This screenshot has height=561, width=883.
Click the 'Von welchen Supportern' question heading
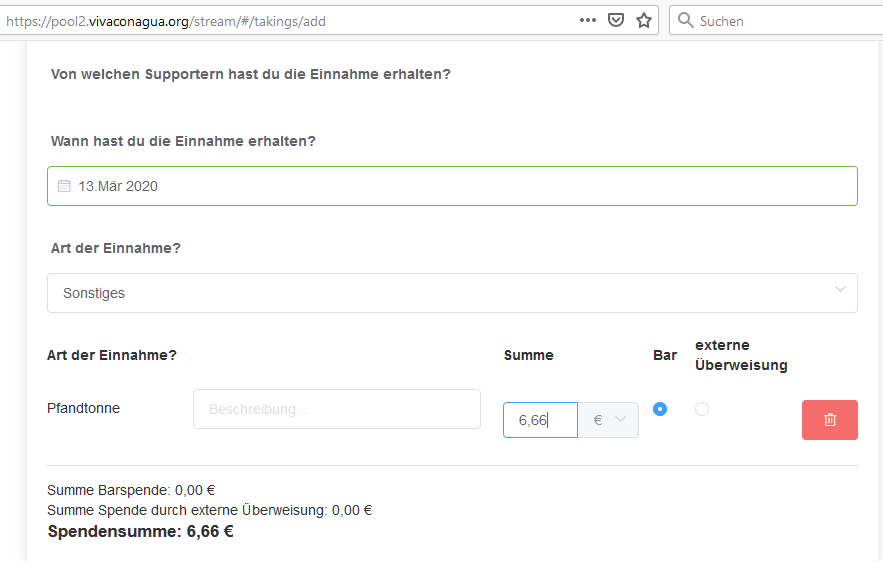[x=250, y=74]
